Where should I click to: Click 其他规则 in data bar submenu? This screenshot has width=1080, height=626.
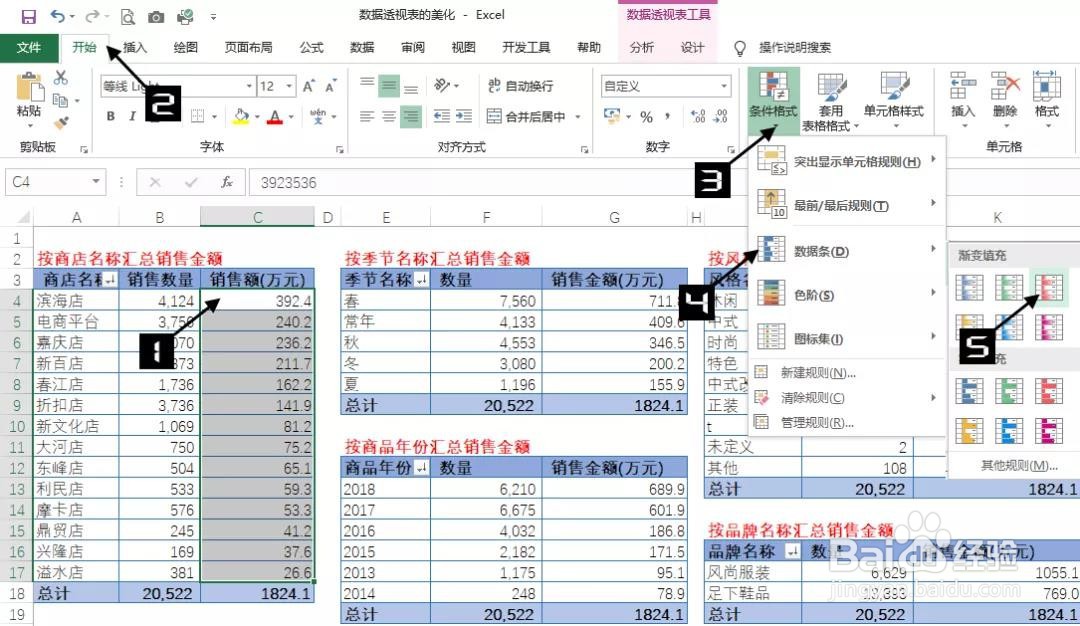(1019, 466)
